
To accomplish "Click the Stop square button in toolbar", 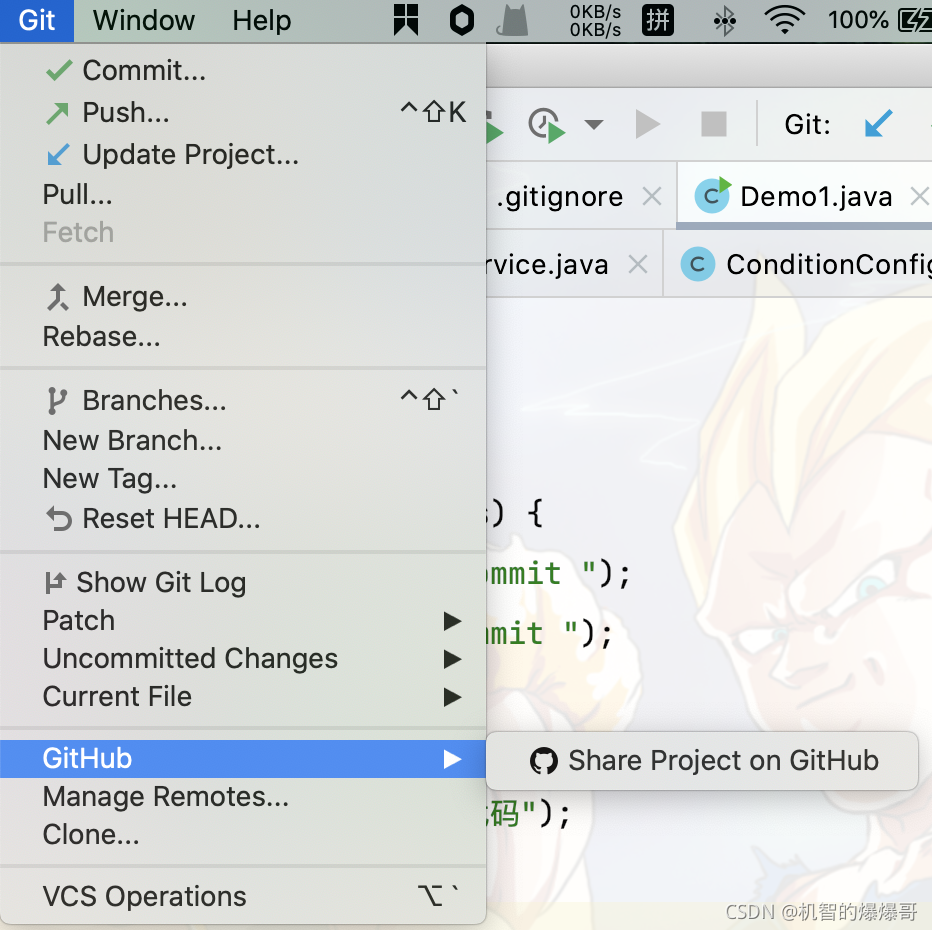I will click(714, 124).
